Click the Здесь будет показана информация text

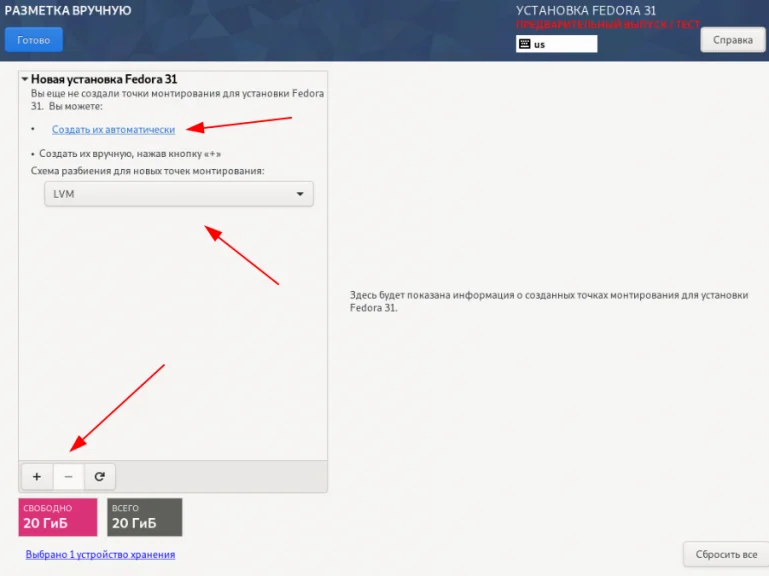coord(549,301)
